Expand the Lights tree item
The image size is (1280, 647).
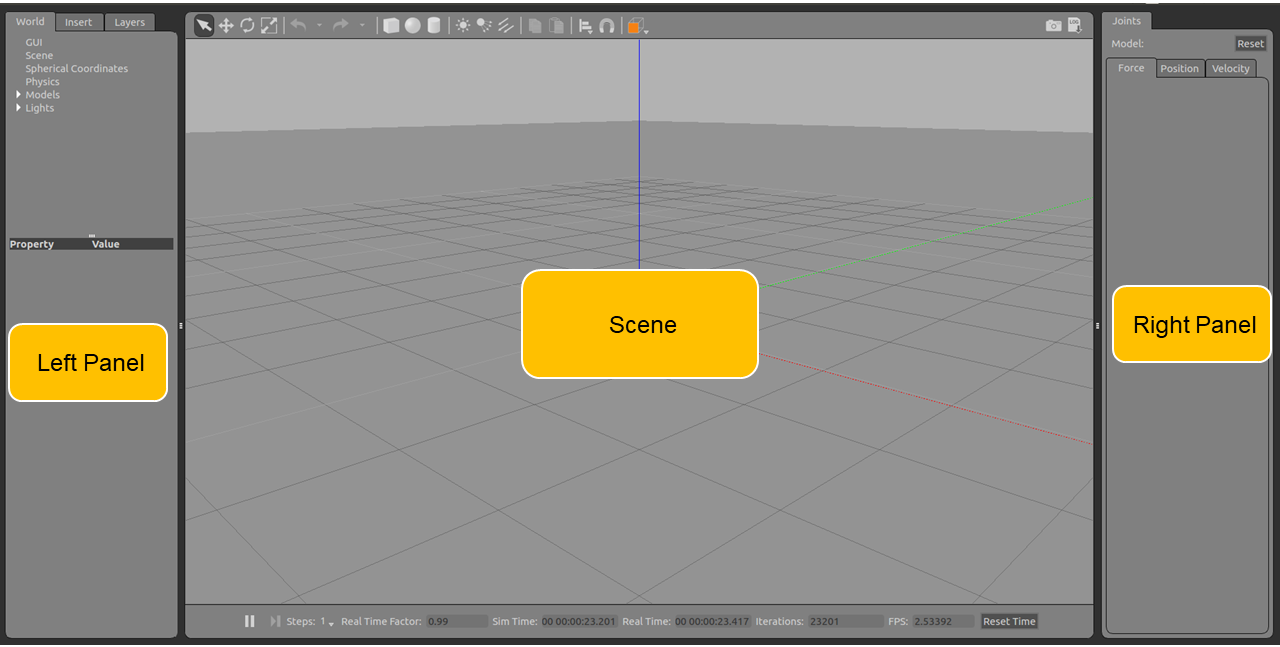[18, 108]
